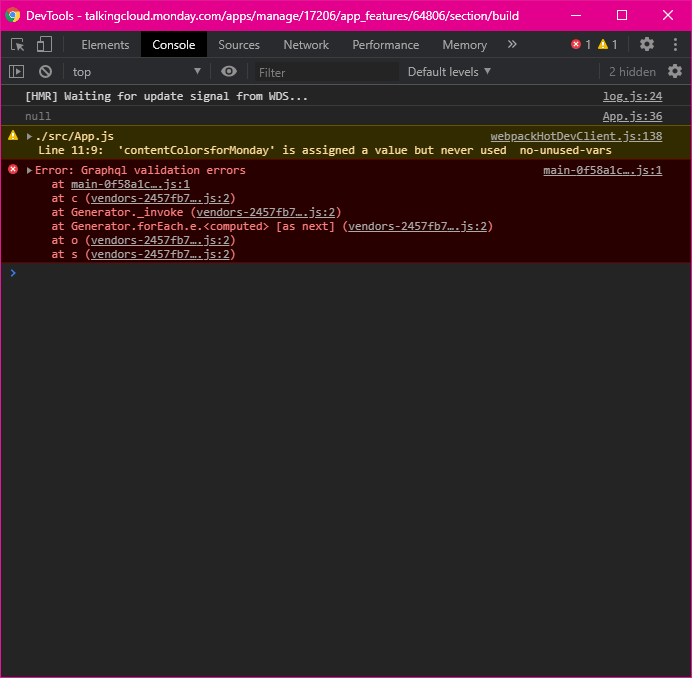Open the log.js:24 source link
The height and width of the screenshot is (678, 692).
pos(632,96)
